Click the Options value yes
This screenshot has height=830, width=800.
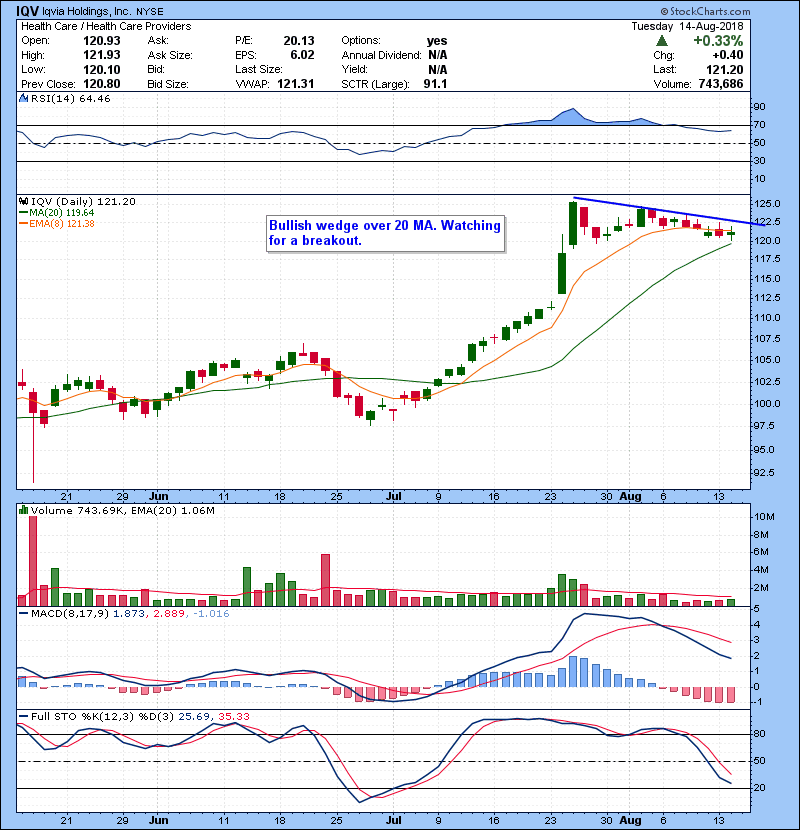pos(437,41)
